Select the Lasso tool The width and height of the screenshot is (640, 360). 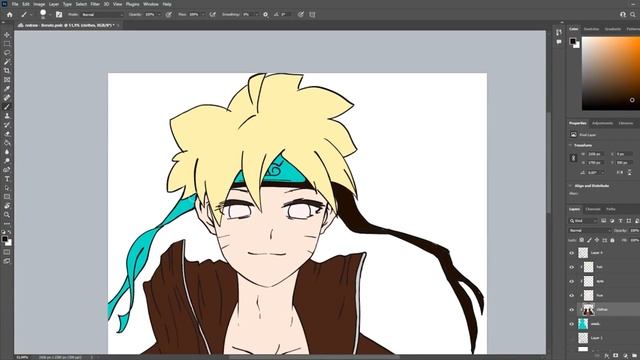tap(7, 53)
